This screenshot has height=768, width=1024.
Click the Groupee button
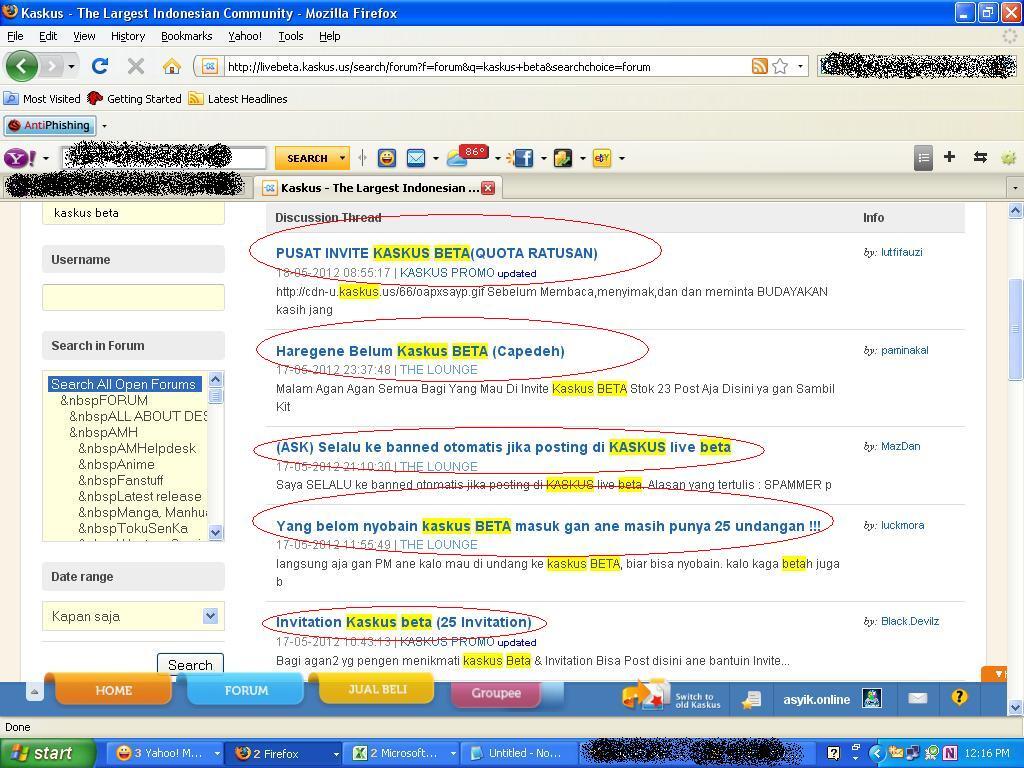[x=496, y=693]
